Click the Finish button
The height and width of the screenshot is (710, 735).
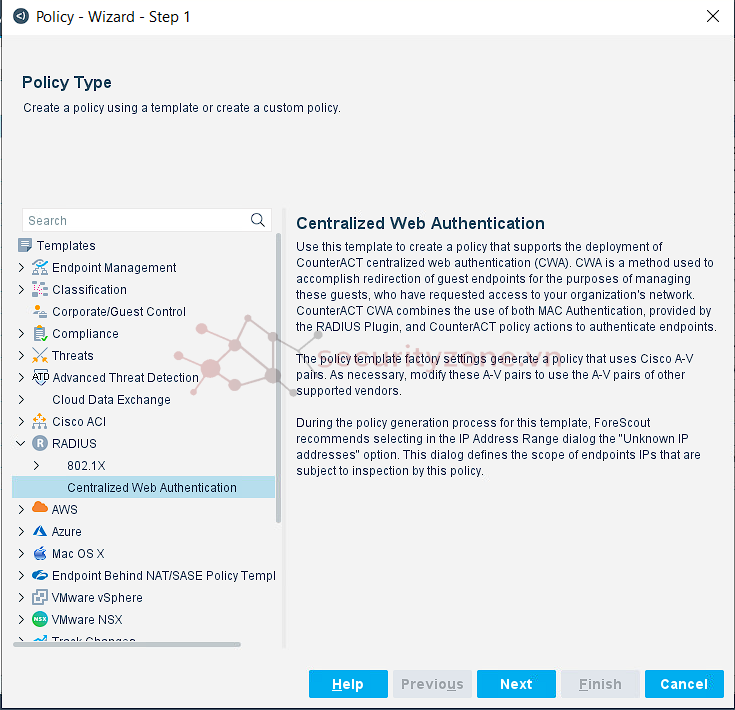pos(600,684)
